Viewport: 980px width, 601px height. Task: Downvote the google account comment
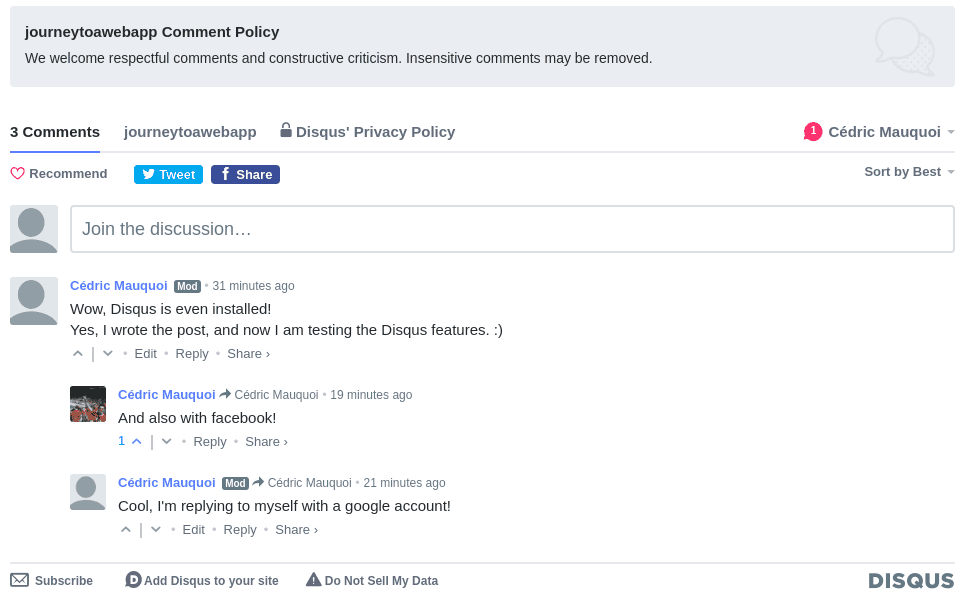pos(156,530)
